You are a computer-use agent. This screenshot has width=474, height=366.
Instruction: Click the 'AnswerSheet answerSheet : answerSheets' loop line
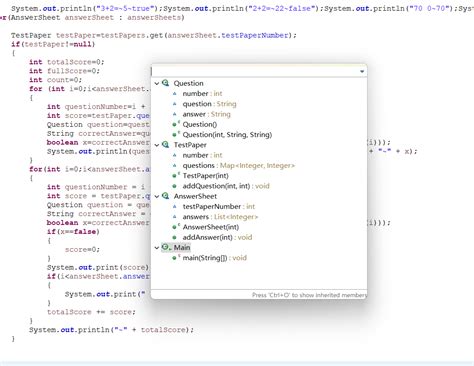pos(93,17)
